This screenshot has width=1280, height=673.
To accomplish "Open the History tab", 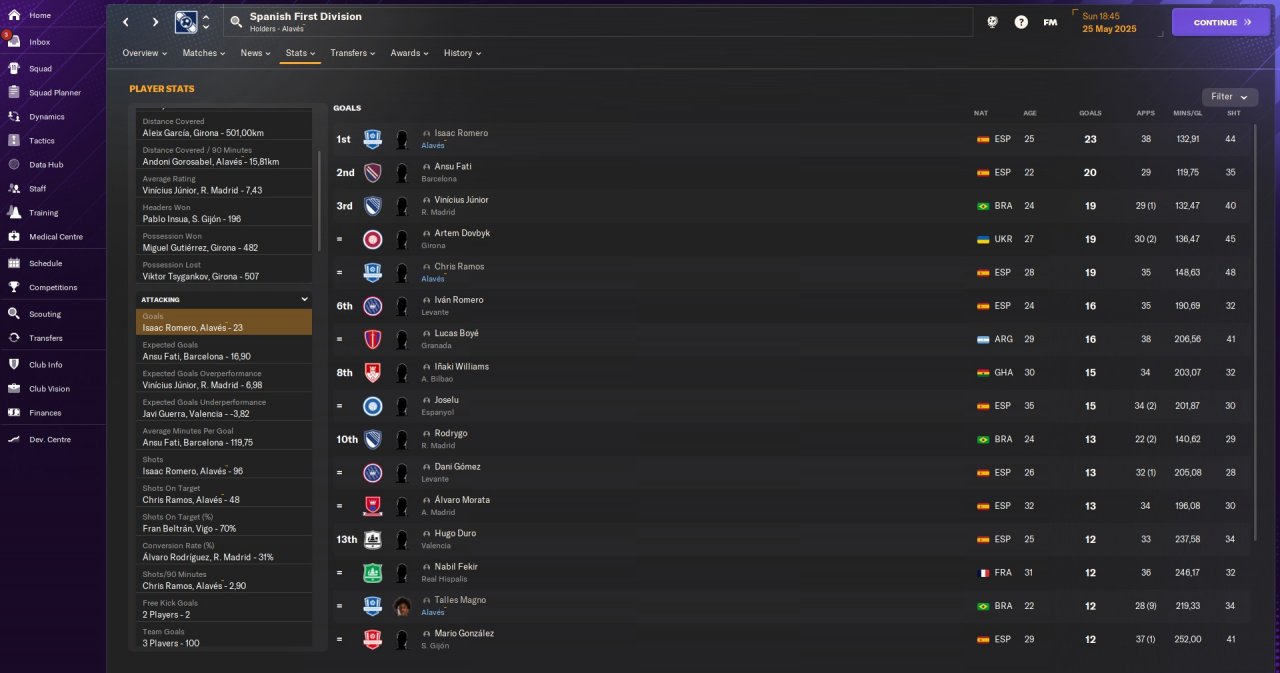I will click(462, 53).
